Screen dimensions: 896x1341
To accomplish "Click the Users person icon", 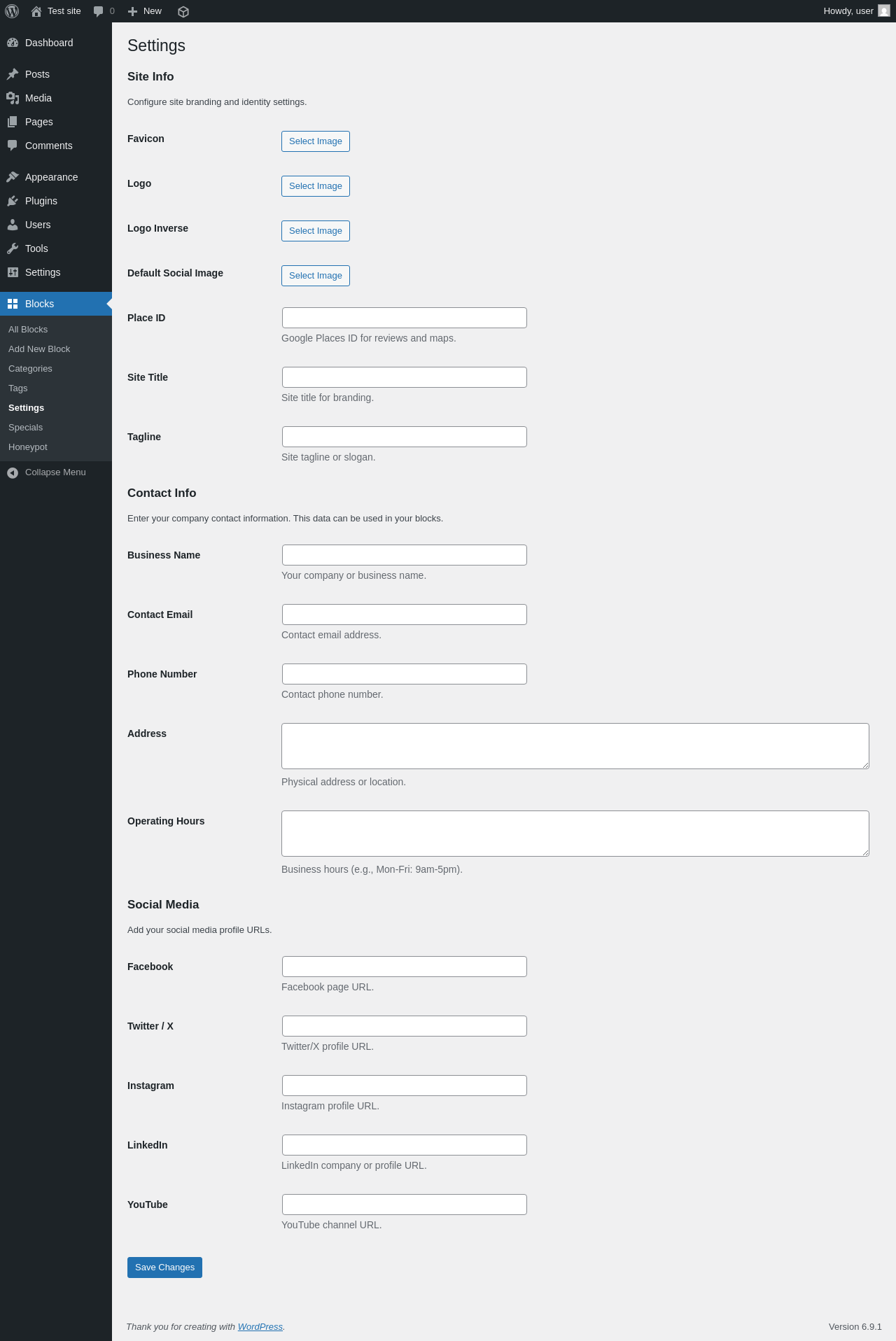I will pos(13,225).
